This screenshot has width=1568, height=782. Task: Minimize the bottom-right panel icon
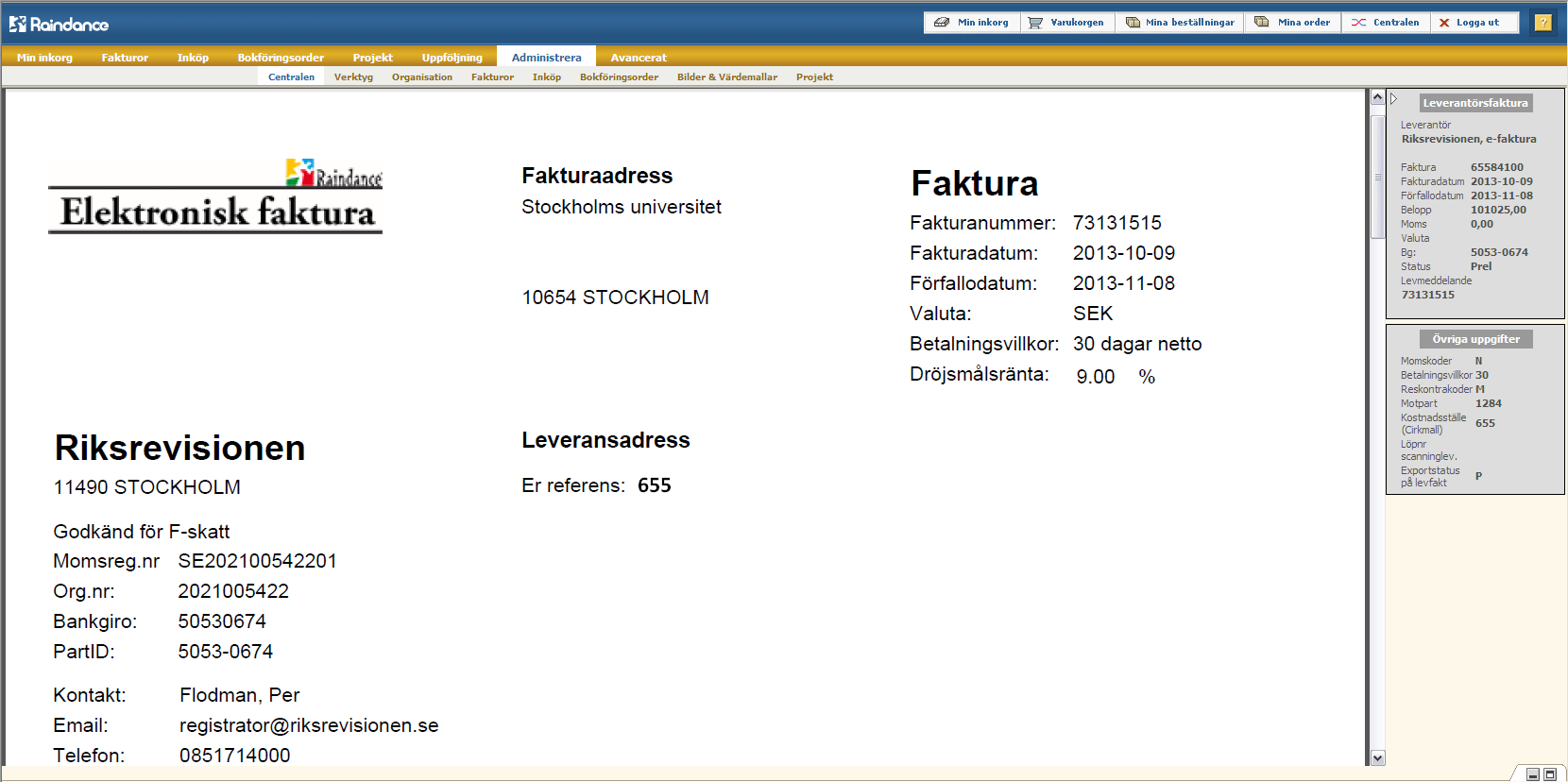pyautogui.click(x=1533, y=774)
